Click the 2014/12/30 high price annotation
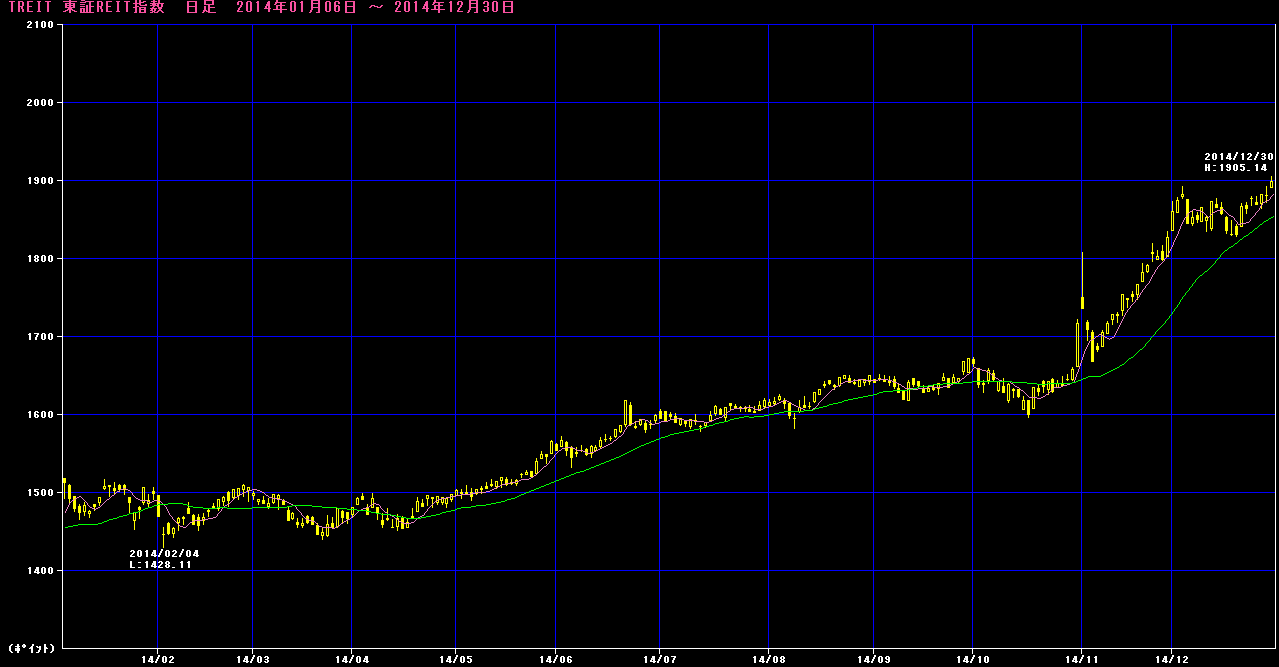Screen dimensions: 1279x667 point(1239,162)
